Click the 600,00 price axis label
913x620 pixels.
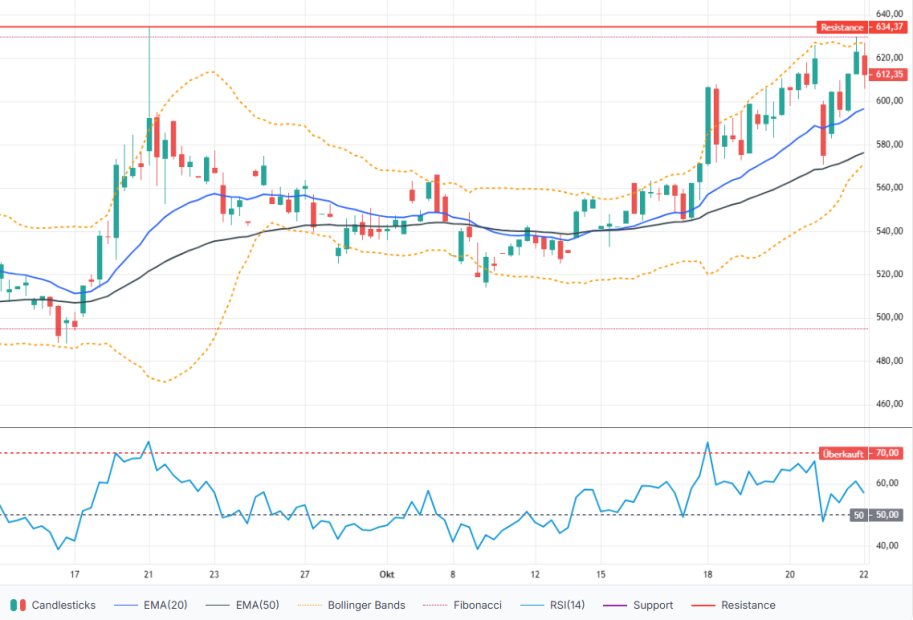click(889, 101)
